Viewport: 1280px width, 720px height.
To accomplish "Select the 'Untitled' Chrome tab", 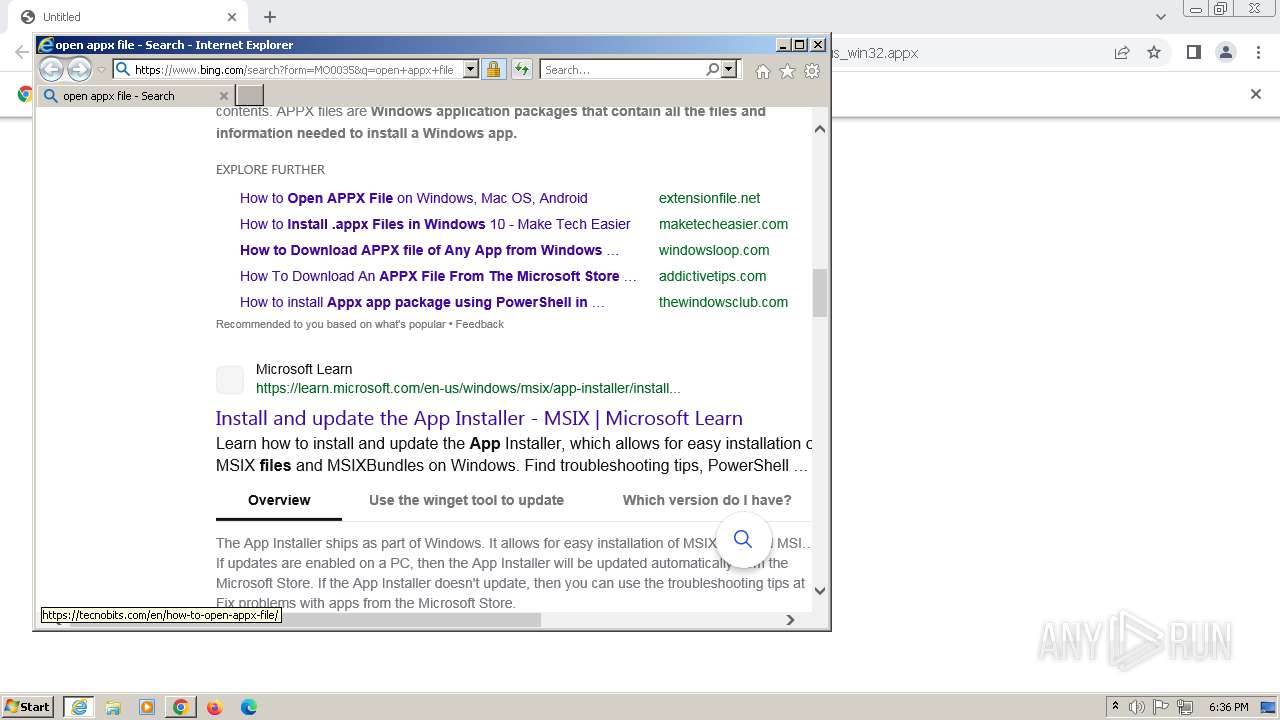I will click(x=130, y=17).
